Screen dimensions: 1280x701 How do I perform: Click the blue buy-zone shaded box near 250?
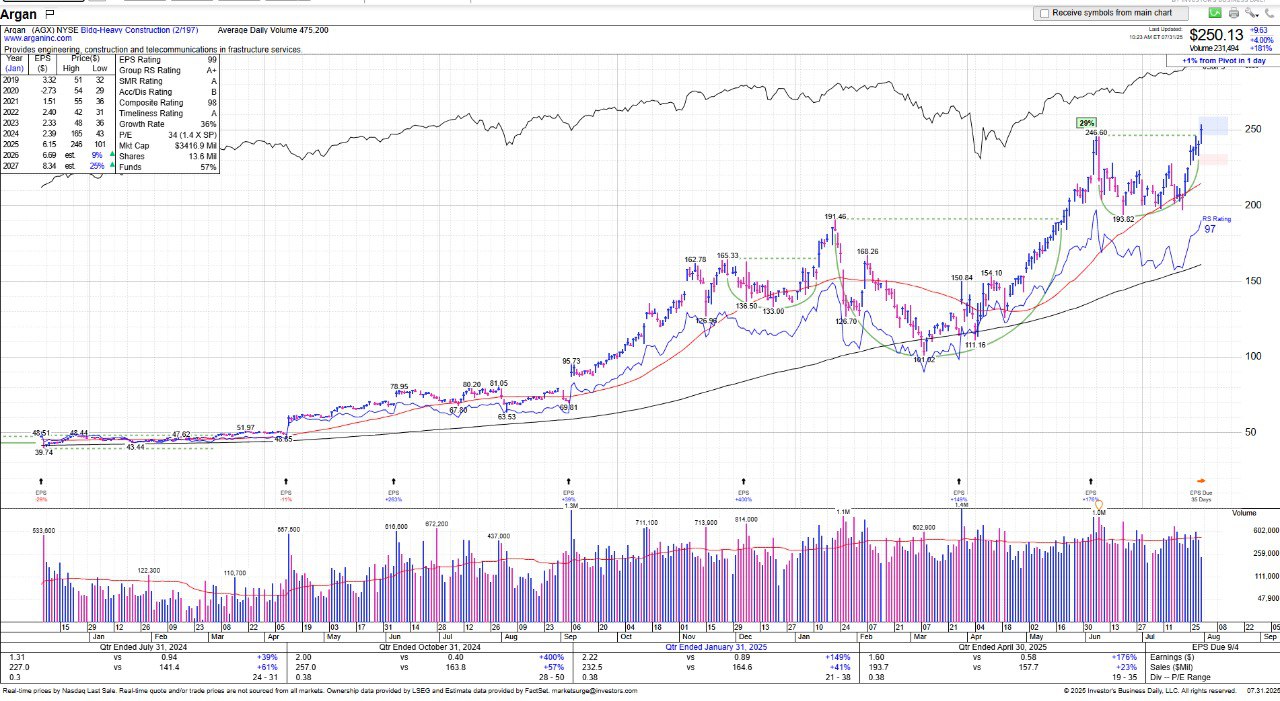tap(1213, 126)
